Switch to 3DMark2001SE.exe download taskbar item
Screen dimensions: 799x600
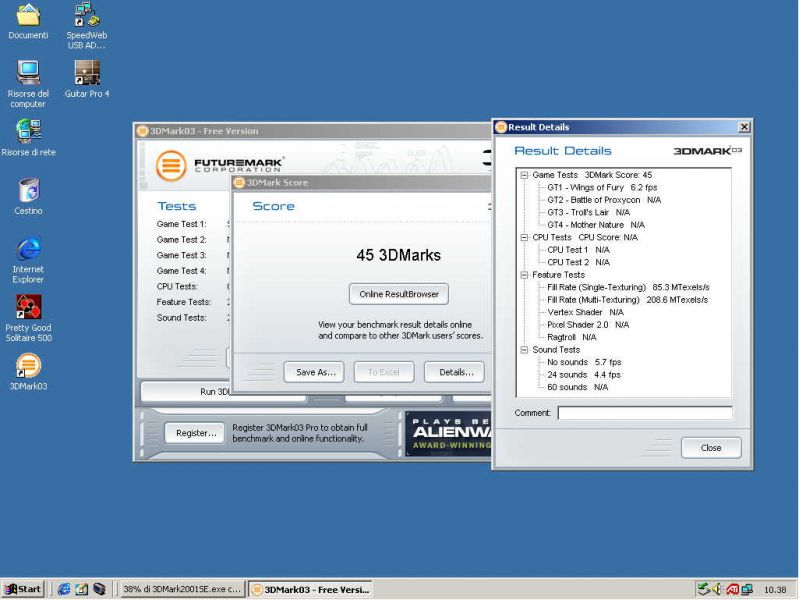click(x=182, y=589)
